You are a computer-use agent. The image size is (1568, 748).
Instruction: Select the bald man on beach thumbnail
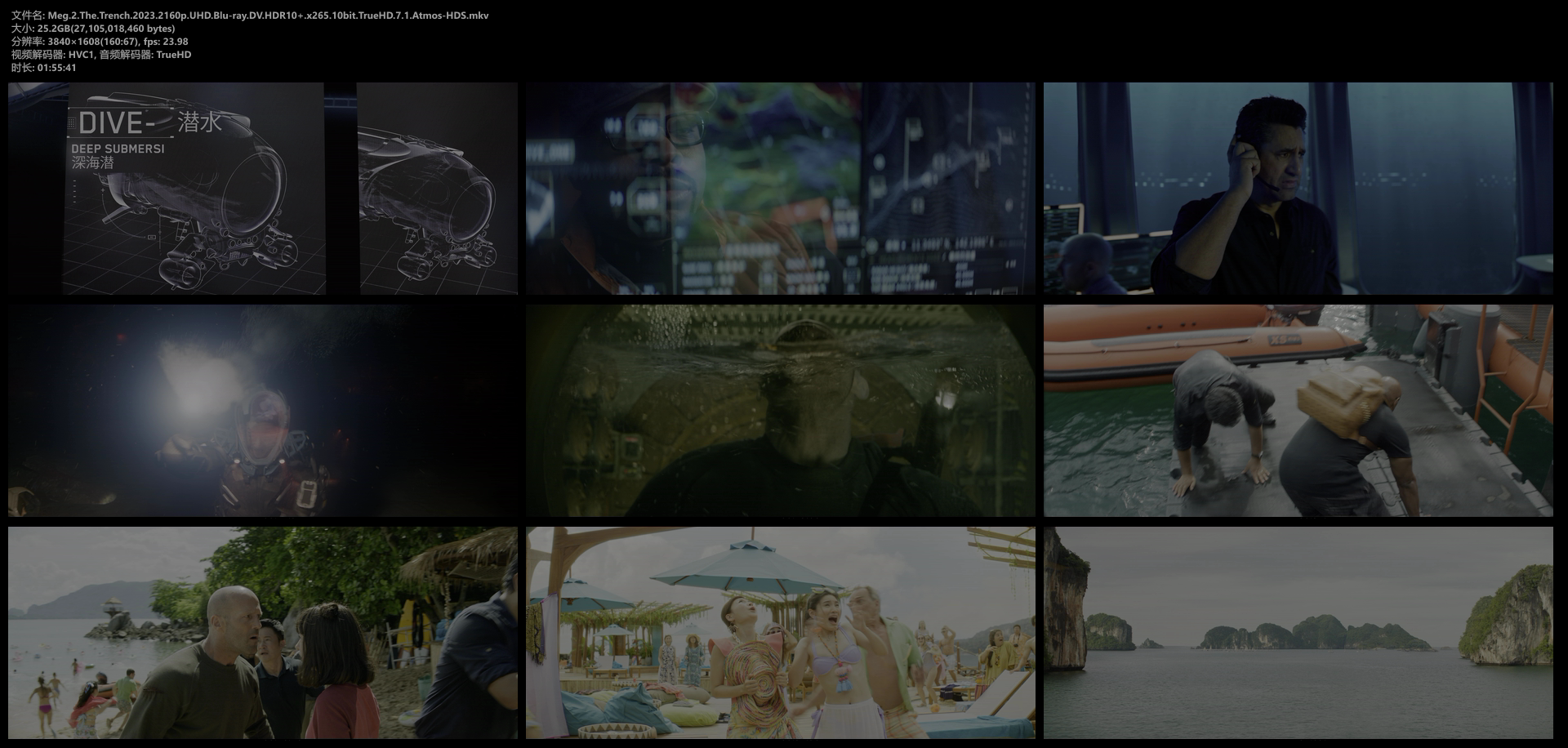point(262,633)
